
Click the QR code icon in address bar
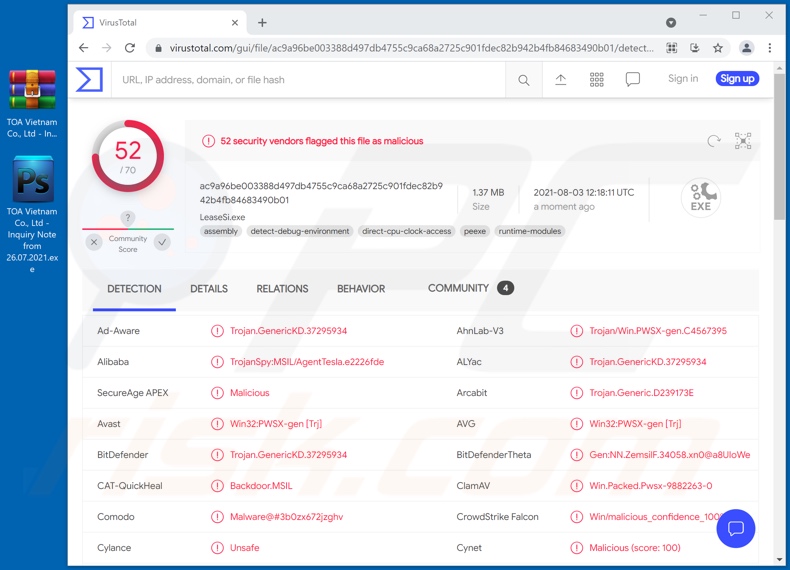tap(671, 48)
